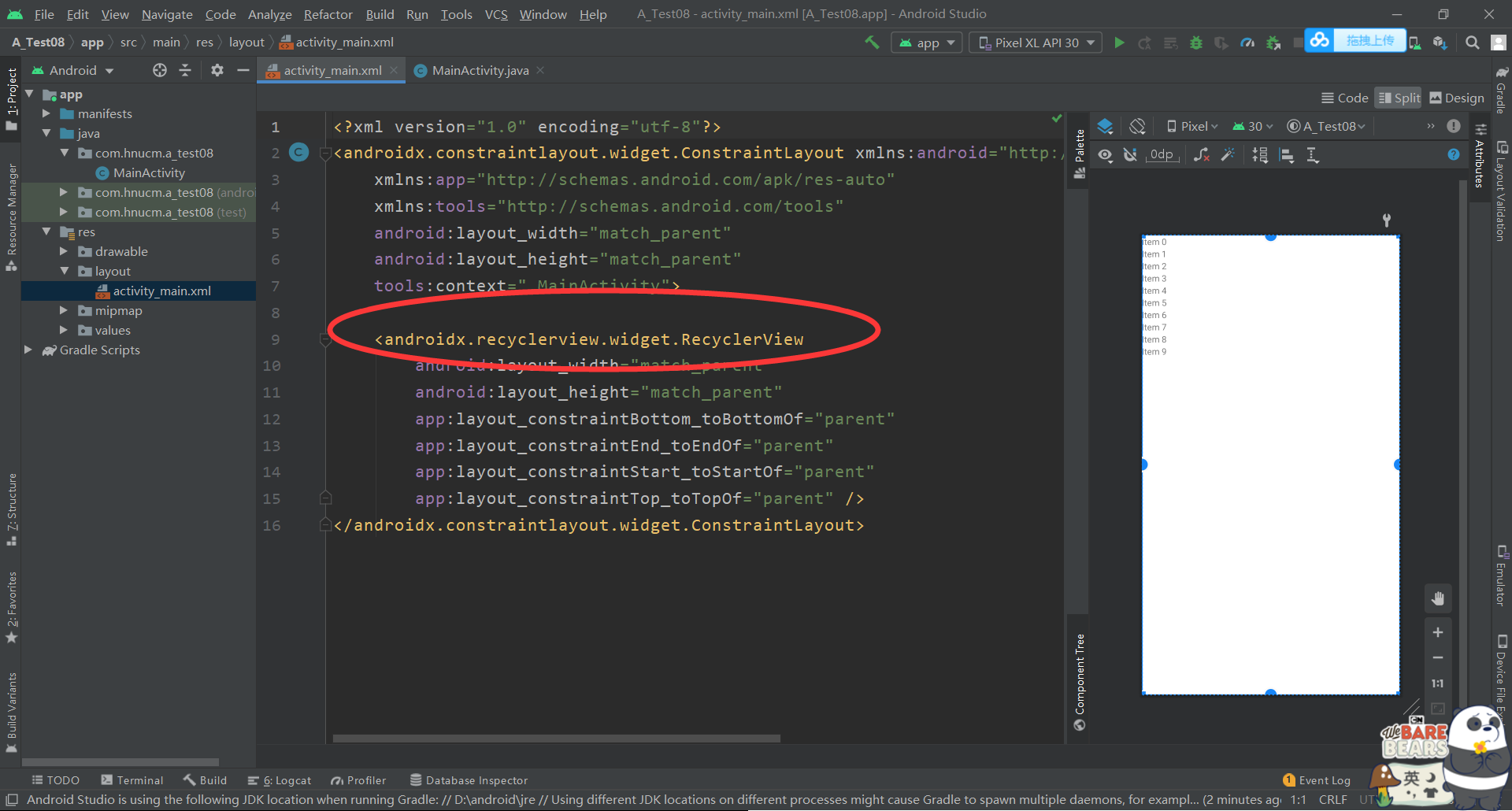1512x811 pixels.
Task: Open the Pixel XL API 30 device dropdown
Action: click(1036, 43)
